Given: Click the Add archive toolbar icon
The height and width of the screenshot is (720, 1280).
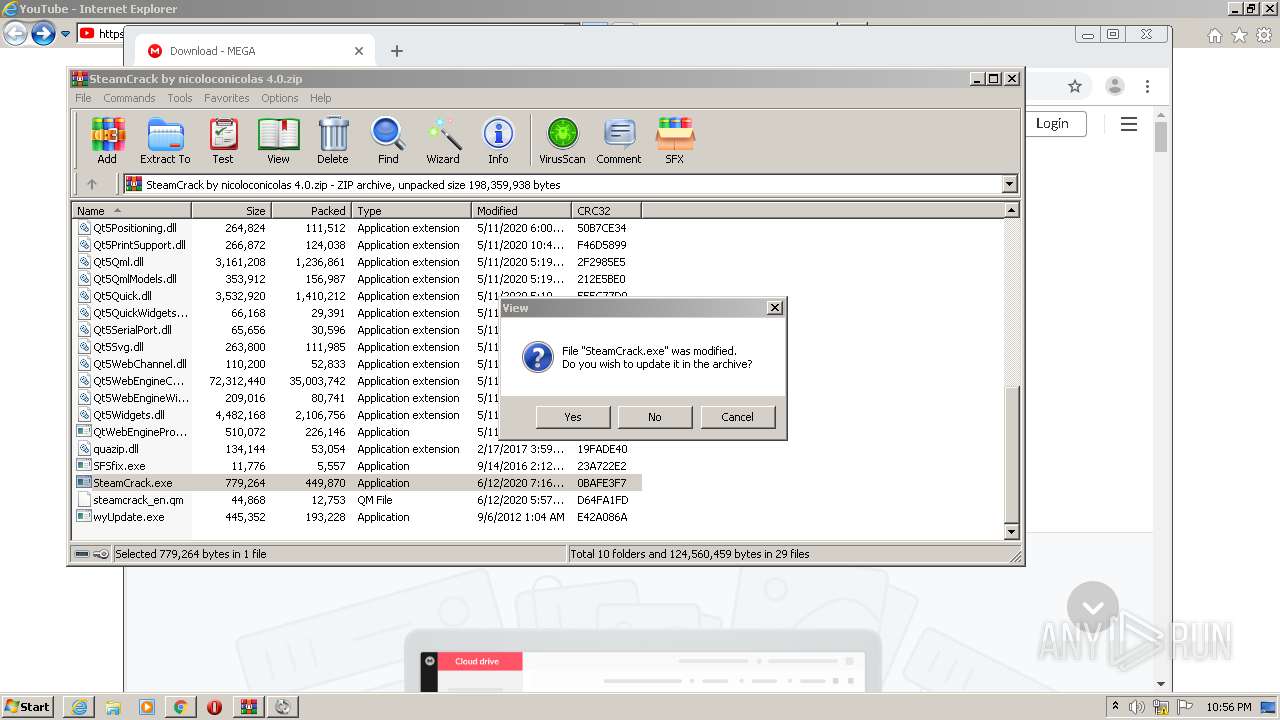Looking at the screenshot, I should (x=107, y=140).
